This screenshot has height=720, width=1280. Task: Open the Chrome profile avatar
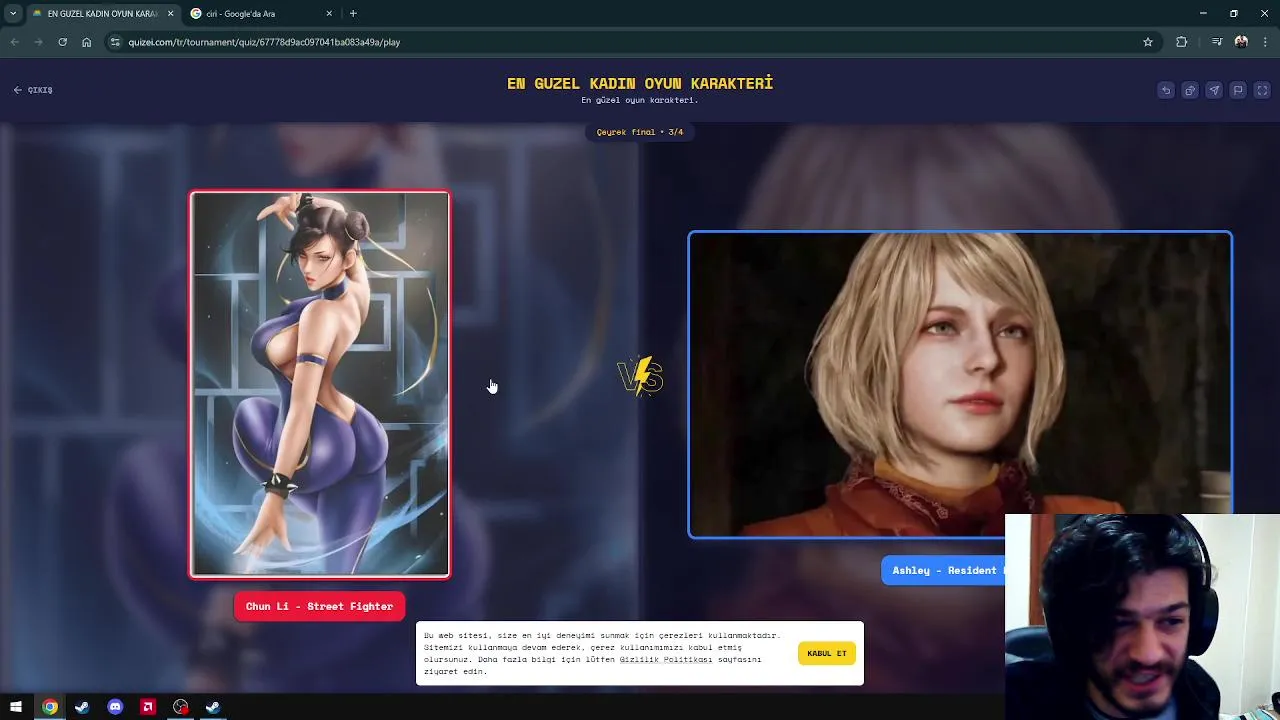1241,42
